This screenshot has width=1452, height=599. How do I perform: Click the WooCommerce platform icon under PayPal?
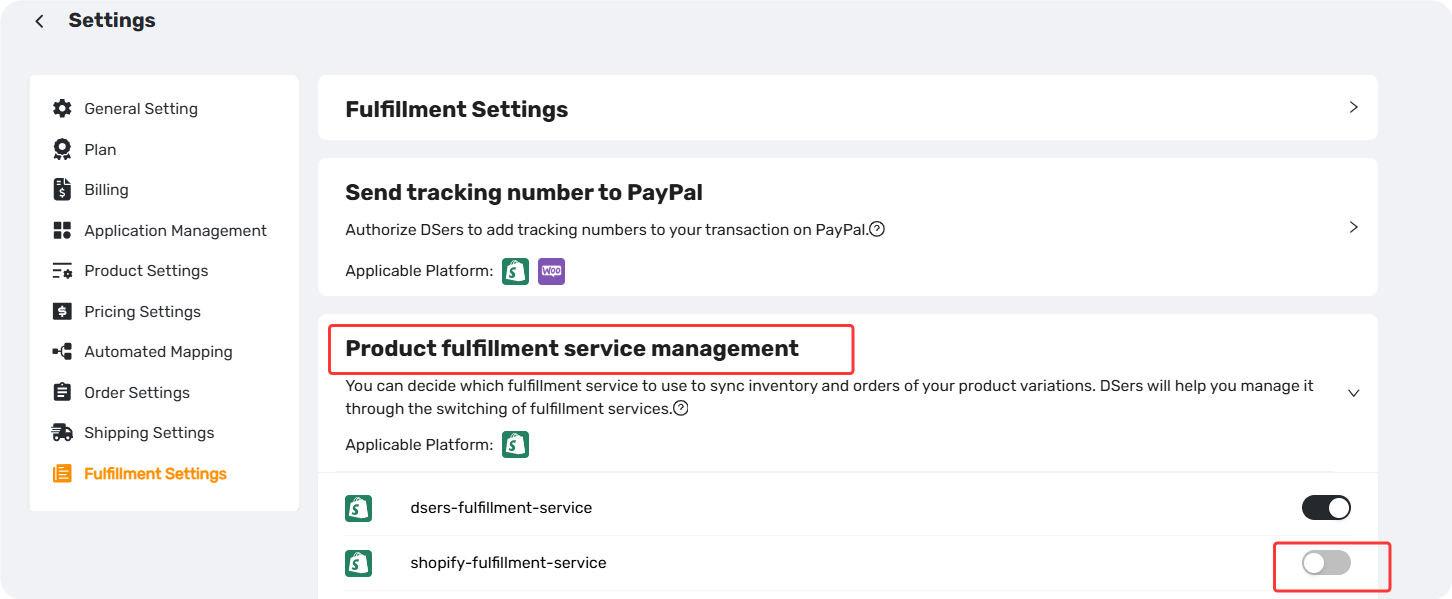[x=551, y=271]
